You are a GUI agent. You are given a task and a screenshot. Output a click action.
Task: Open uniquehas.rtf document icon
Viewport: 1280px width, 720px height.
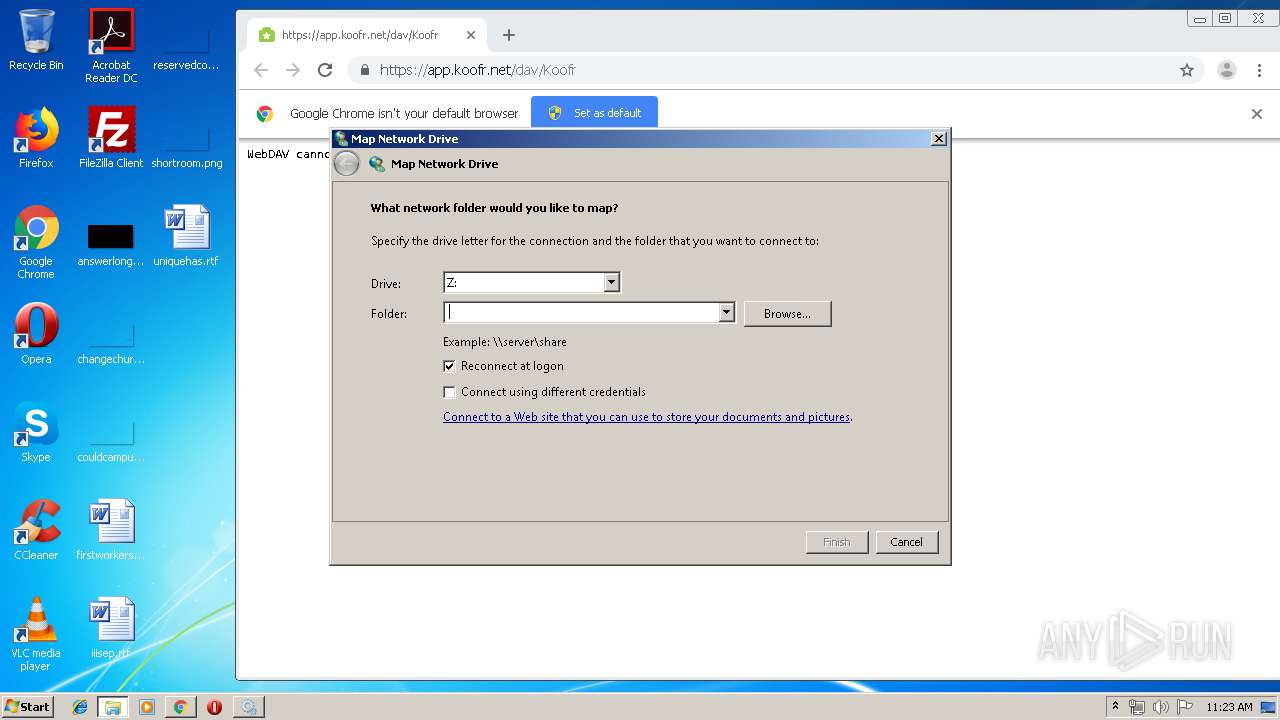coord(186,236)
